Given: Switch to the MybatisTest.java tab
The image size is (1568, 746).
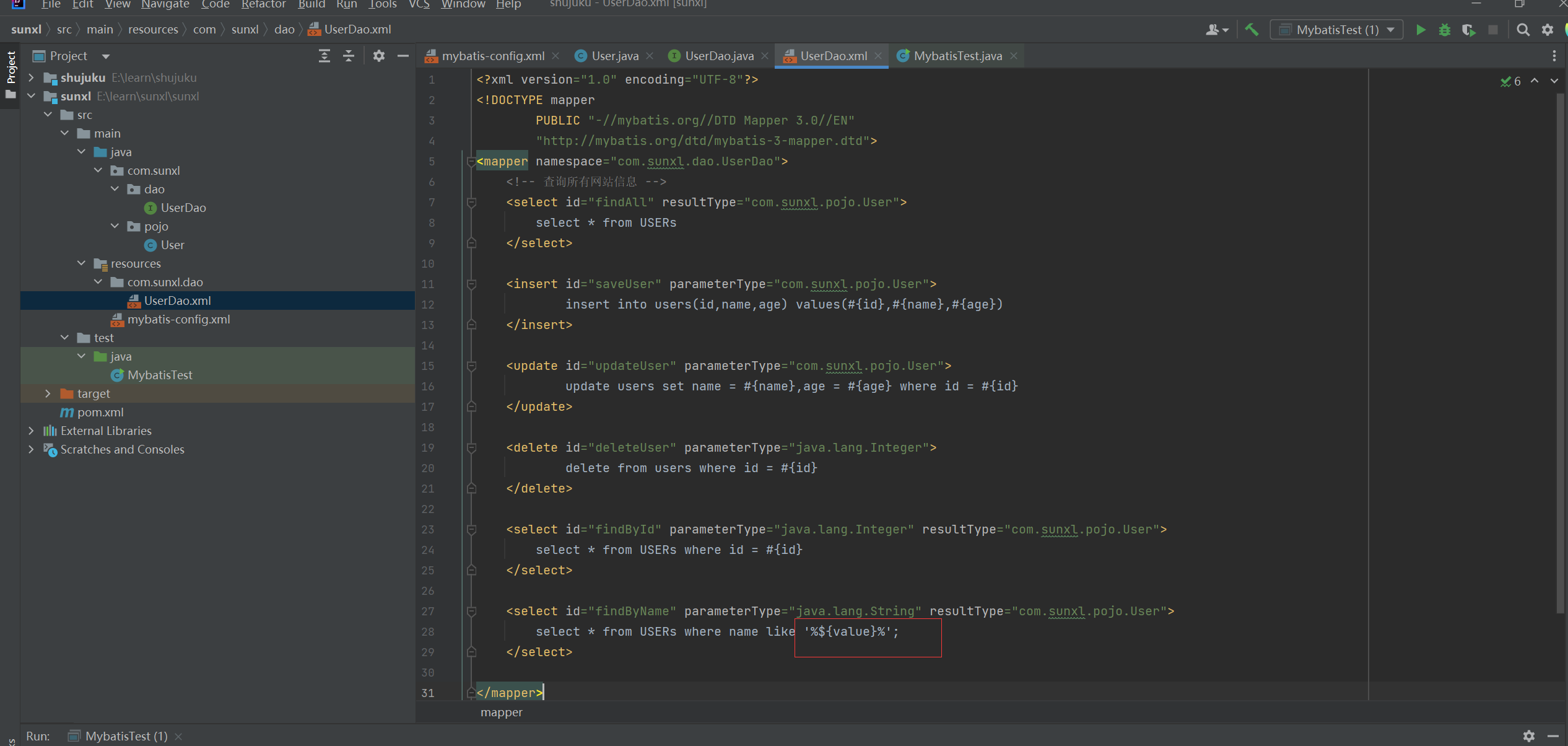Looking at the screenshot, I should 957,56.
